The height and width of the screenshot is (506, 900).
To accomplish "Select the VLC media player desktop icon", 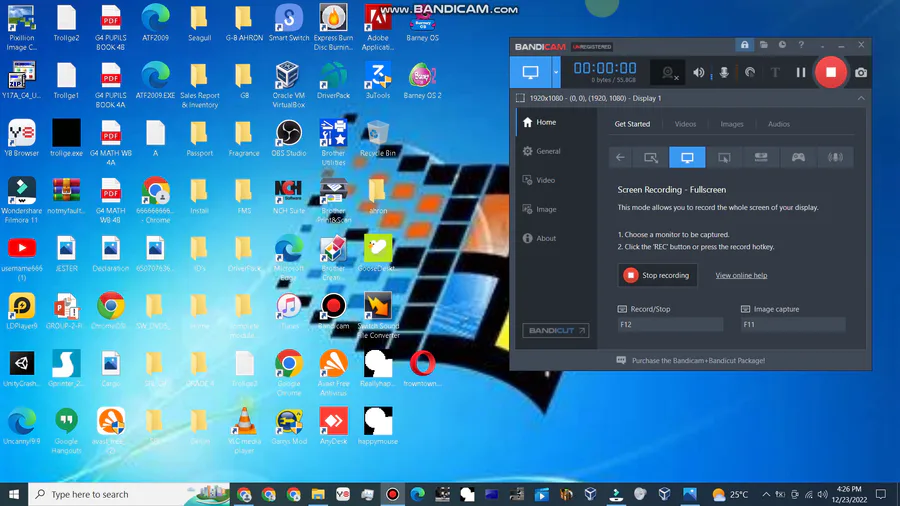I will (245, 430).
